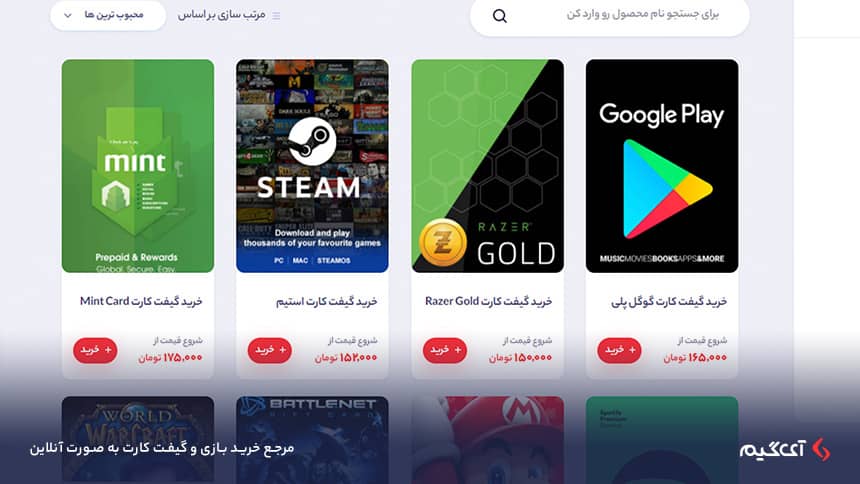Expand the sort dropdown chevron arrow
Image resolution: width=860 pixels, height=484 pixels.
point(68,15)
